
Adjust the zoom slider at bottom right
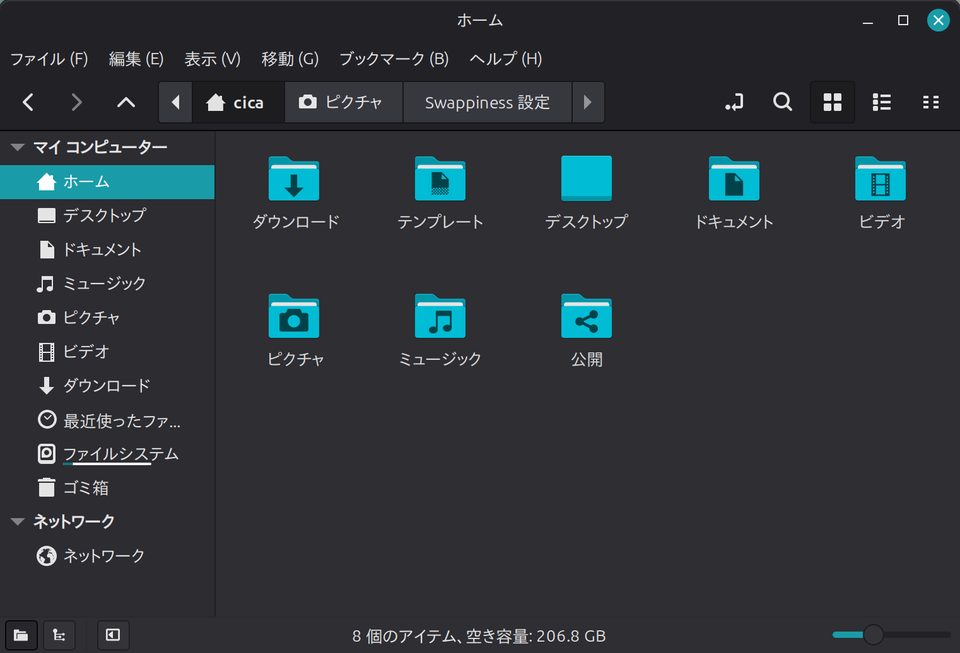coord(873,635)
